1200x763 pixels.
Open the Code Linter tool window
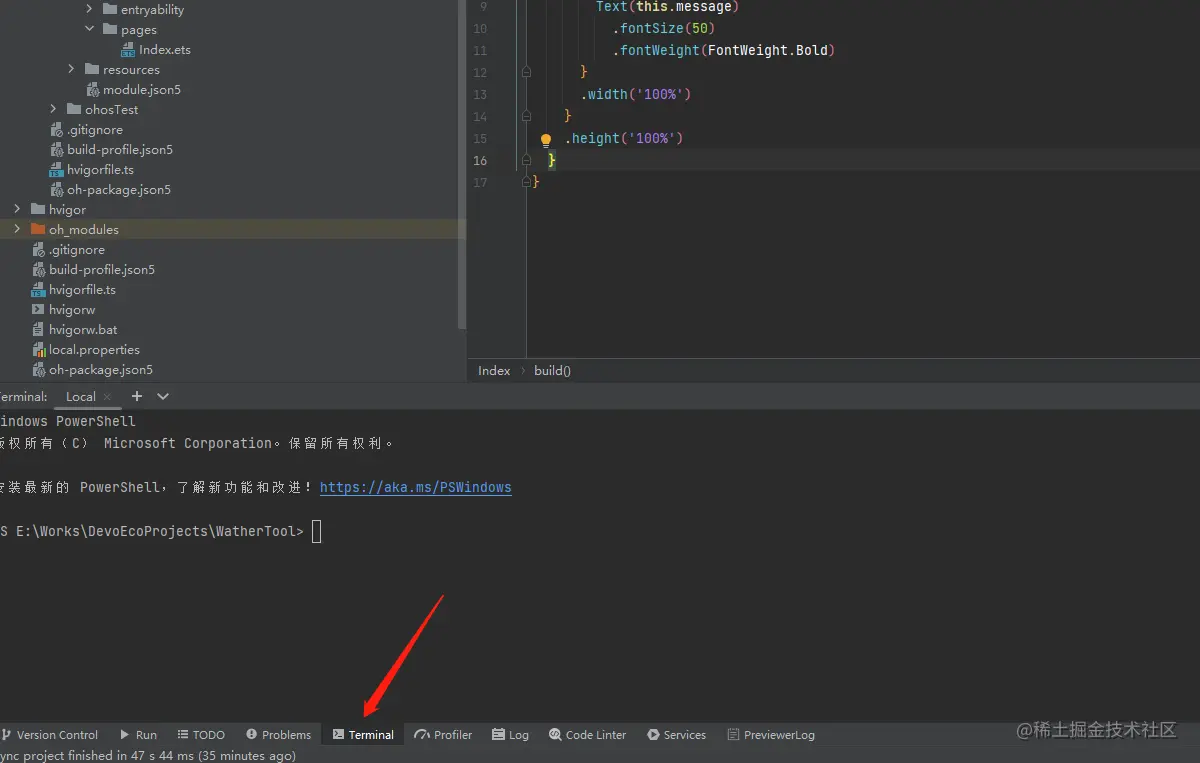coord(588,734)
